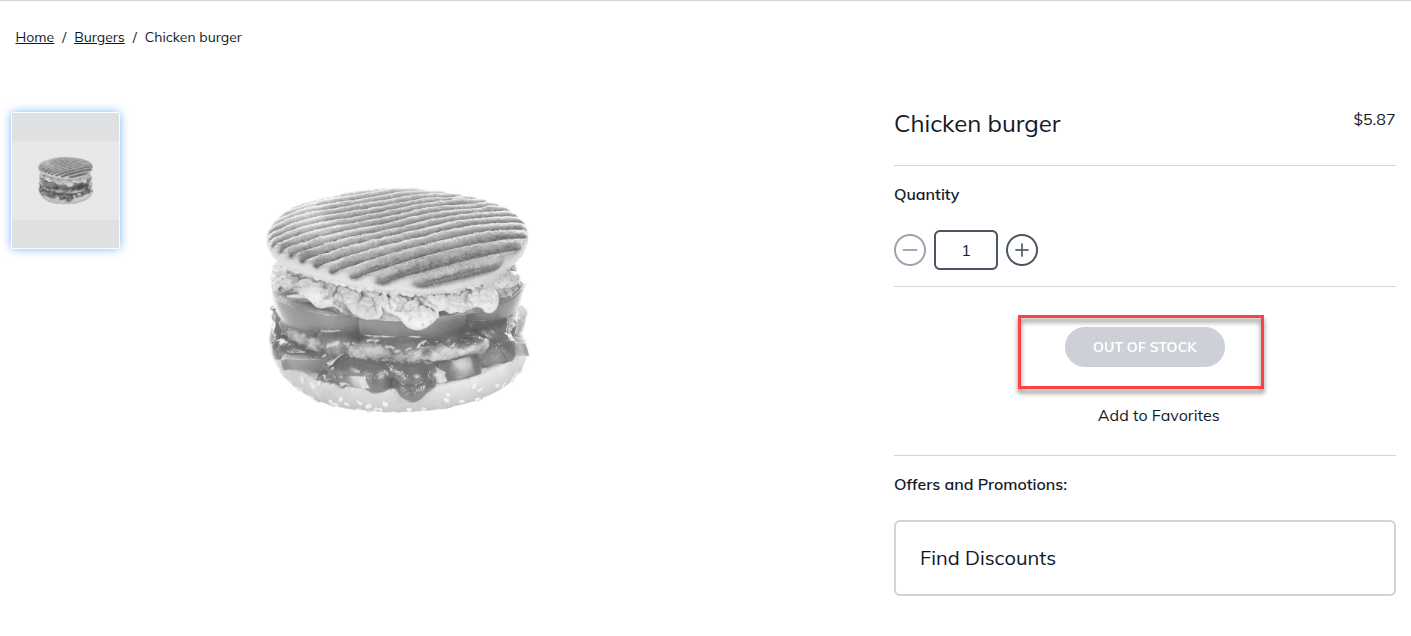Viewport: 1411px width, 636px height.
Task: Click the Chicken burger breadcrumb text
Action: point(193,38)
